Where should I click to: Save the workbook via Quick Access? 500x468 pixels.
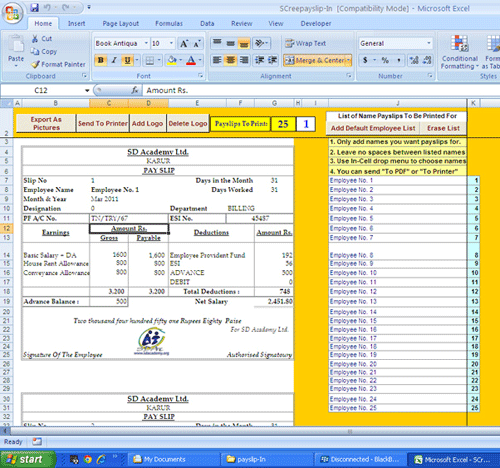click(x=35, y=7)
